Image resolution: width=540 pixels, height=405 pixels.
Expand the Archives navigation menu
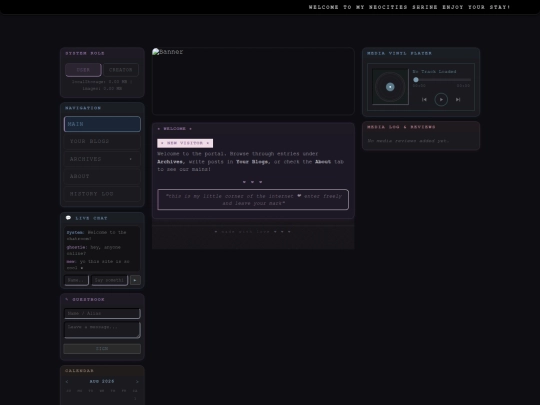pyautogui.click(x=102, y=159)
